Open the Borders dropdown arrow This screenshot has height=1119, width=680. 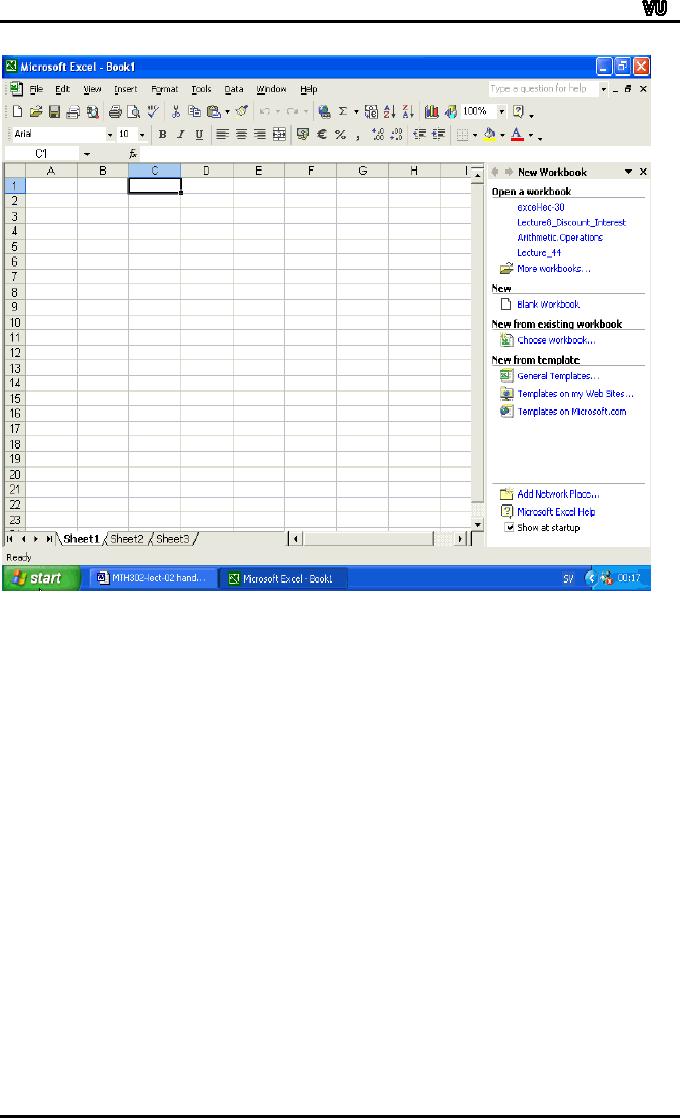(x=475, y=135)
